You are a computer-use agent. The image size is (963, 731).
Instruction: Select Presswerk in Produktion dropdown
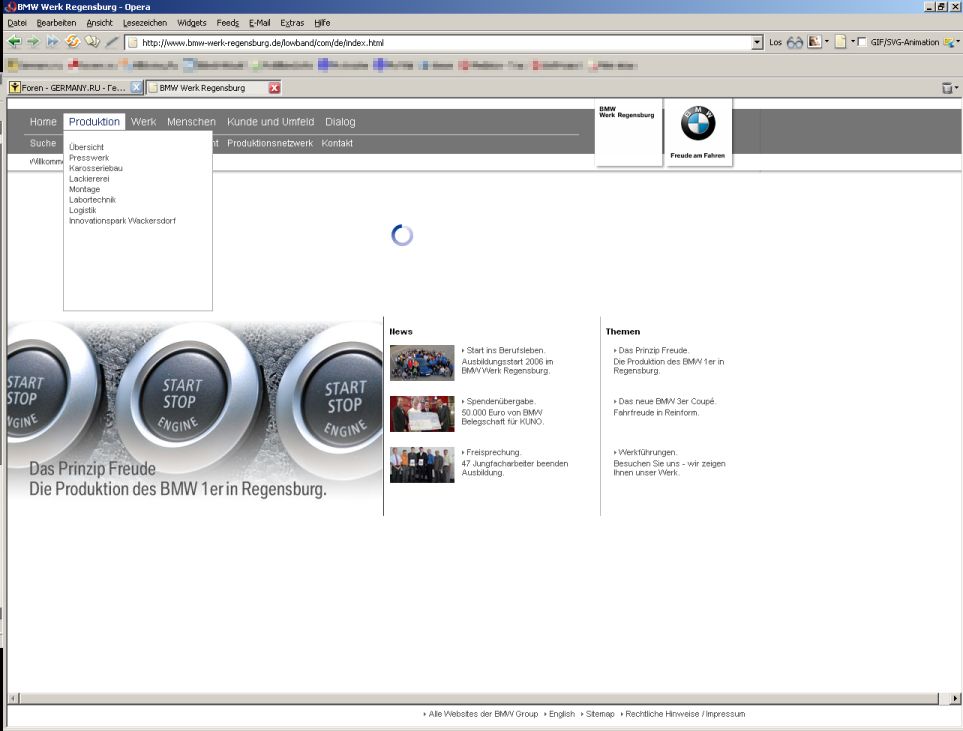89,158
